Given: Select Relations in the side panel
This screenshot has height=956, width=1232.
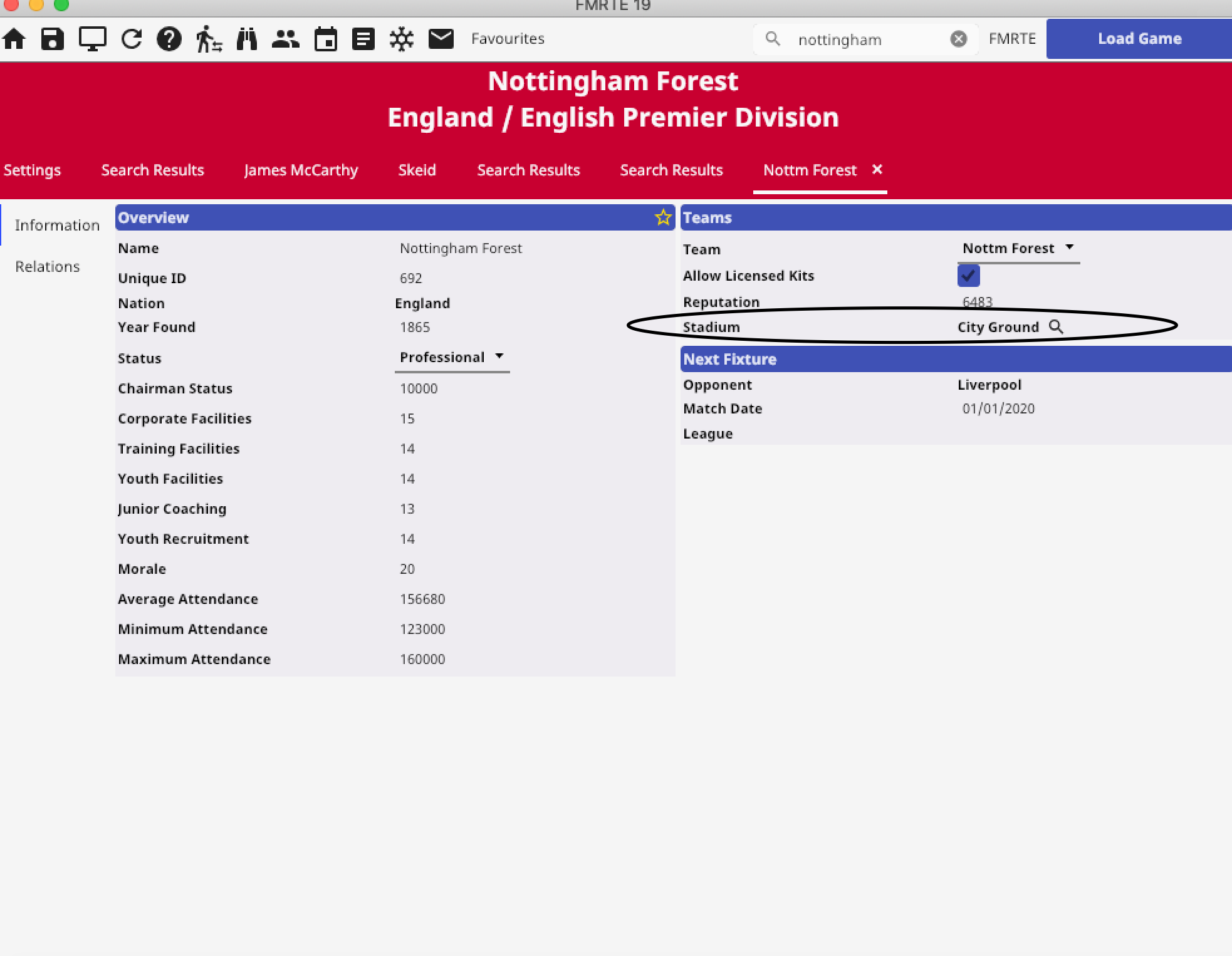Looking at the screenshot, I should (x=48, y=266).
